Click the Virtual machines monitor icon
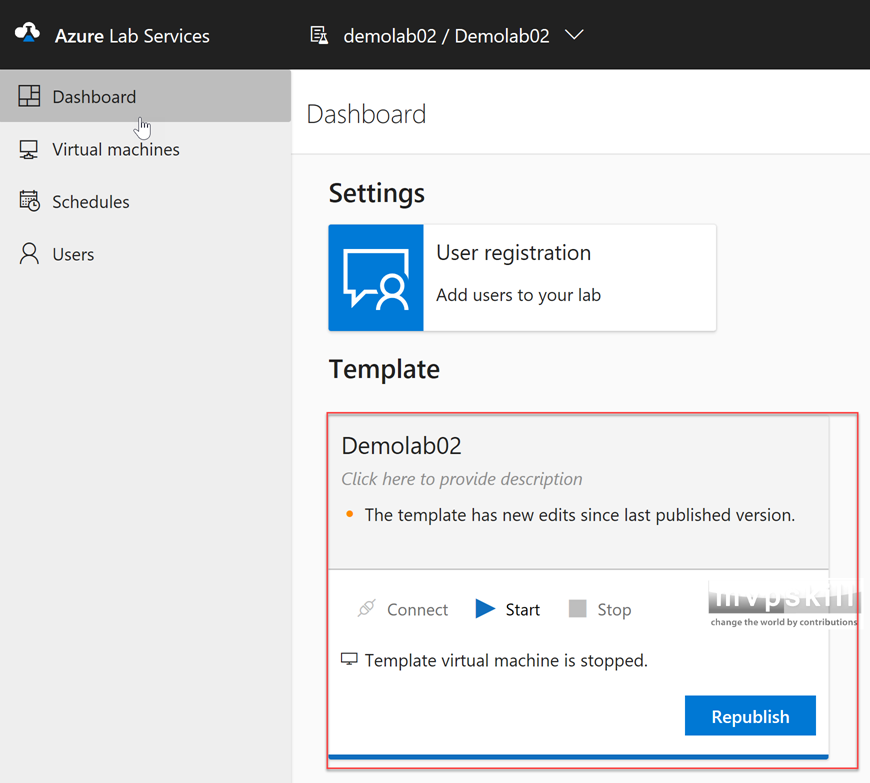Screen dimensions: 870x783 pyautogui.click(x=29, y=149)
